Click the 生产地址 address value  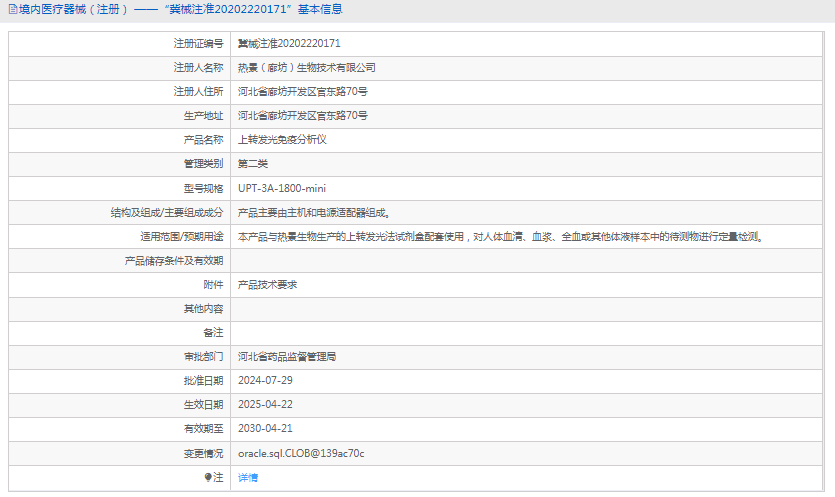[302, 116]
